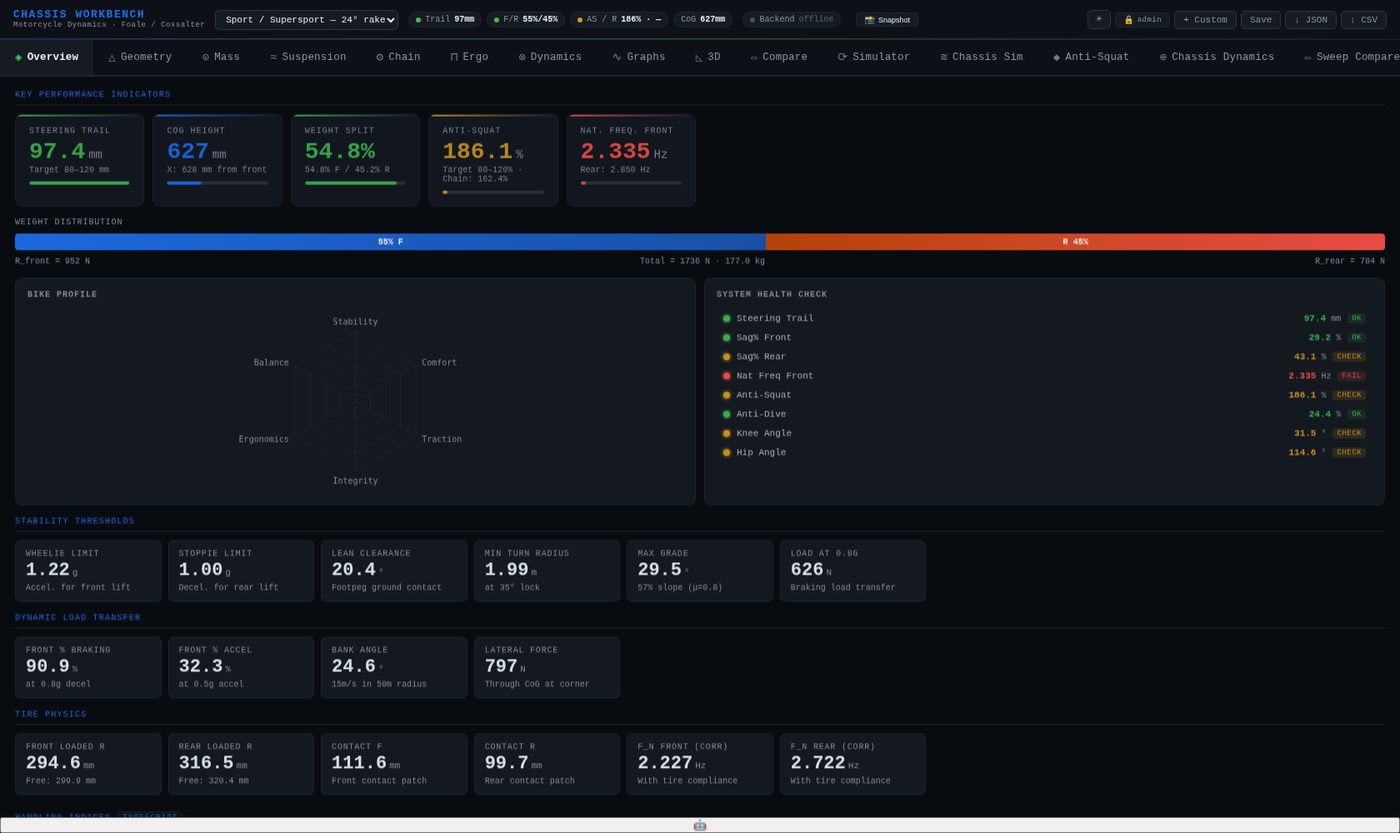This screenshot has width=1400, height=833.
Task: Click the Contact R card
Action: (547, 765)
